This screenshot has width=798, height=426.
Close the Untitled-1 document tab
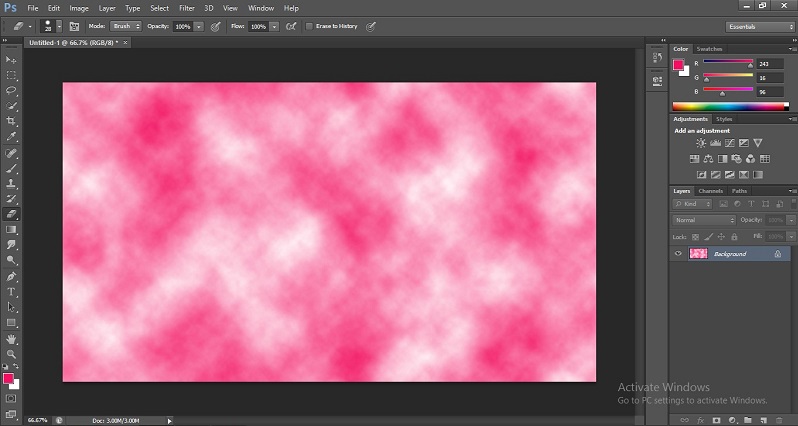[125, 43]
